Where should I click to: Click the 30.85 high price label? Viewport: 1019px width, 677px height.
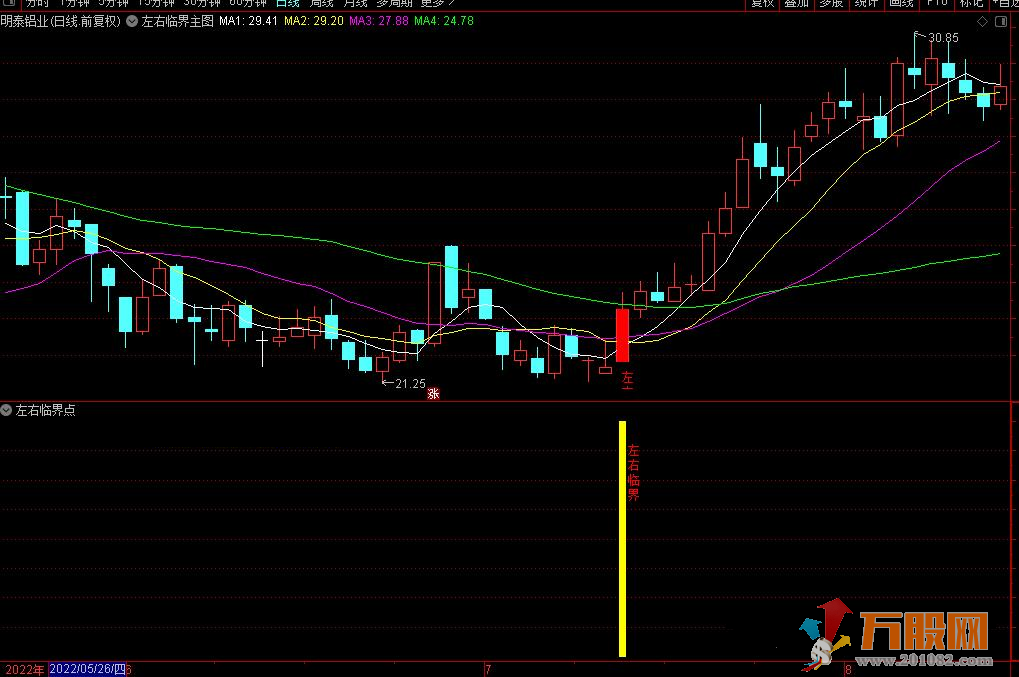(x=943, y=38)
